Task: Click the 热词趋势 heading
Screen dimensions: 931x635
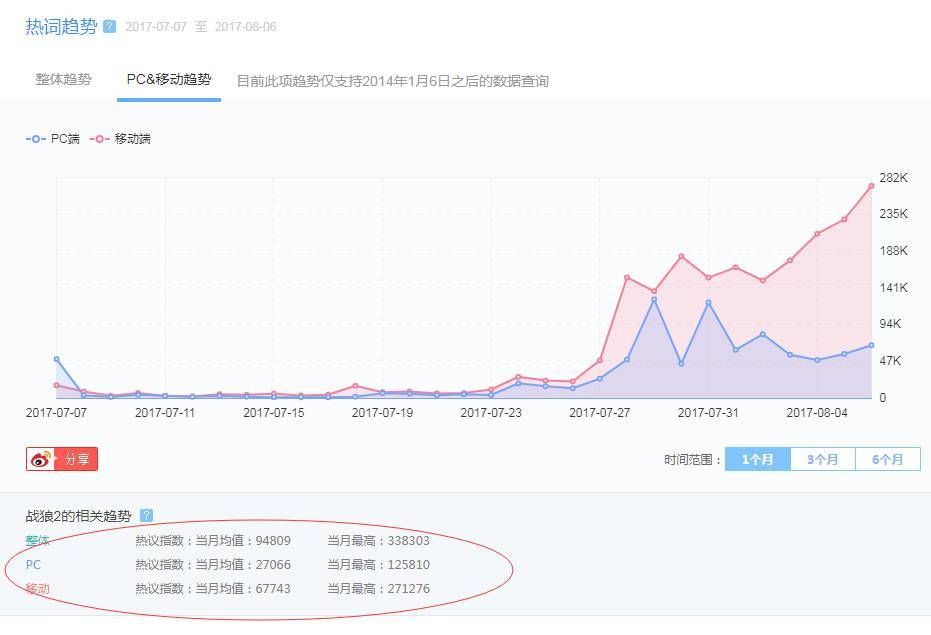Action: pos(61,27)
